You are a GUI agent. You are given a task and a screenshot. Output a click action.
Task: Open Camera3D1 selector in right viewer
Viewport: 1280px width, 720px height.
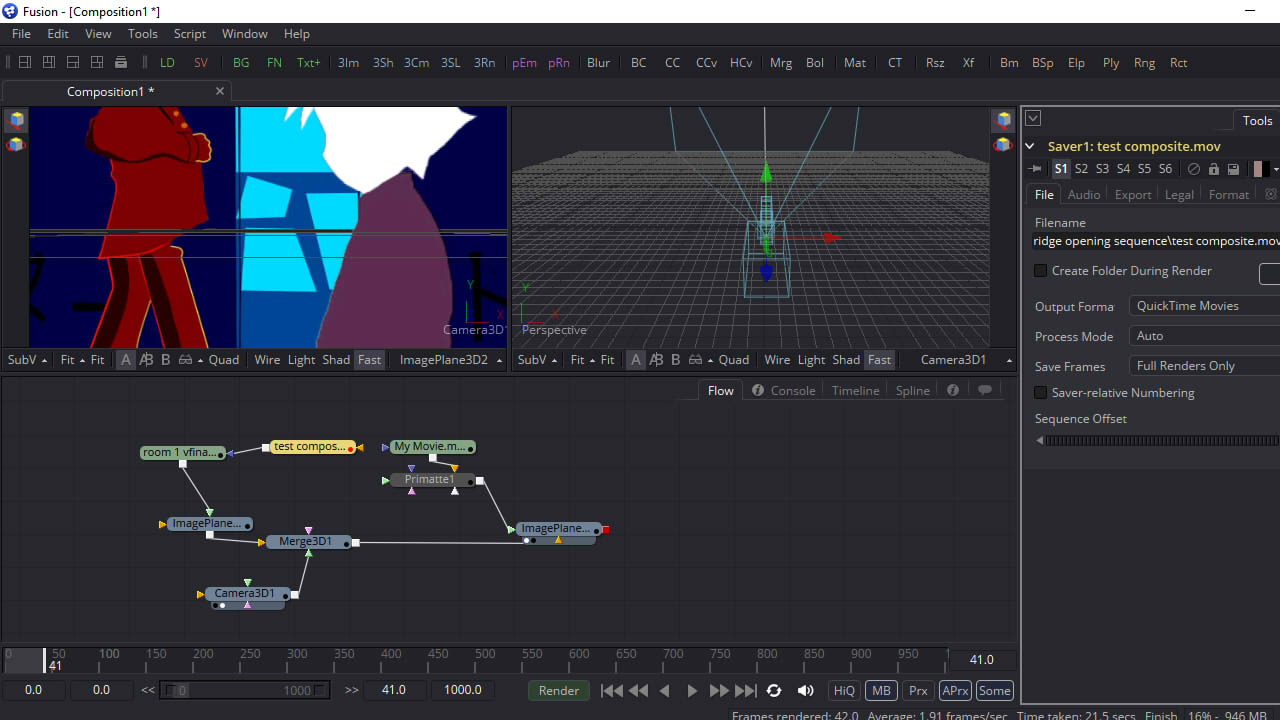(x=966, y=360)
